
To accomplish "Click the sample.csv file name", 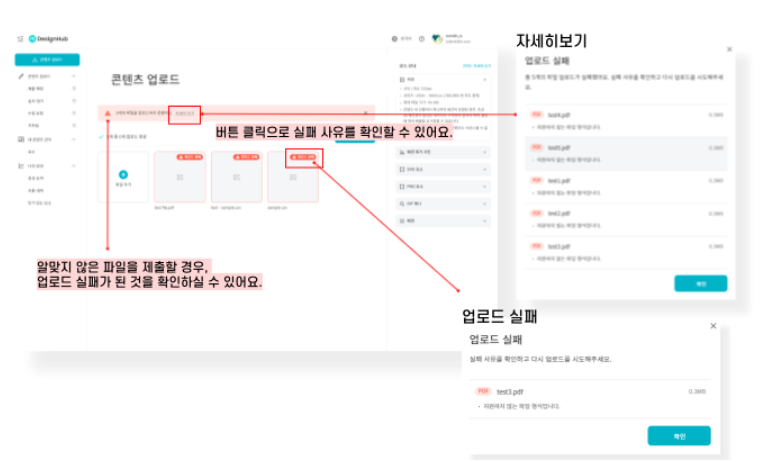I will click(x=277, y=208).
